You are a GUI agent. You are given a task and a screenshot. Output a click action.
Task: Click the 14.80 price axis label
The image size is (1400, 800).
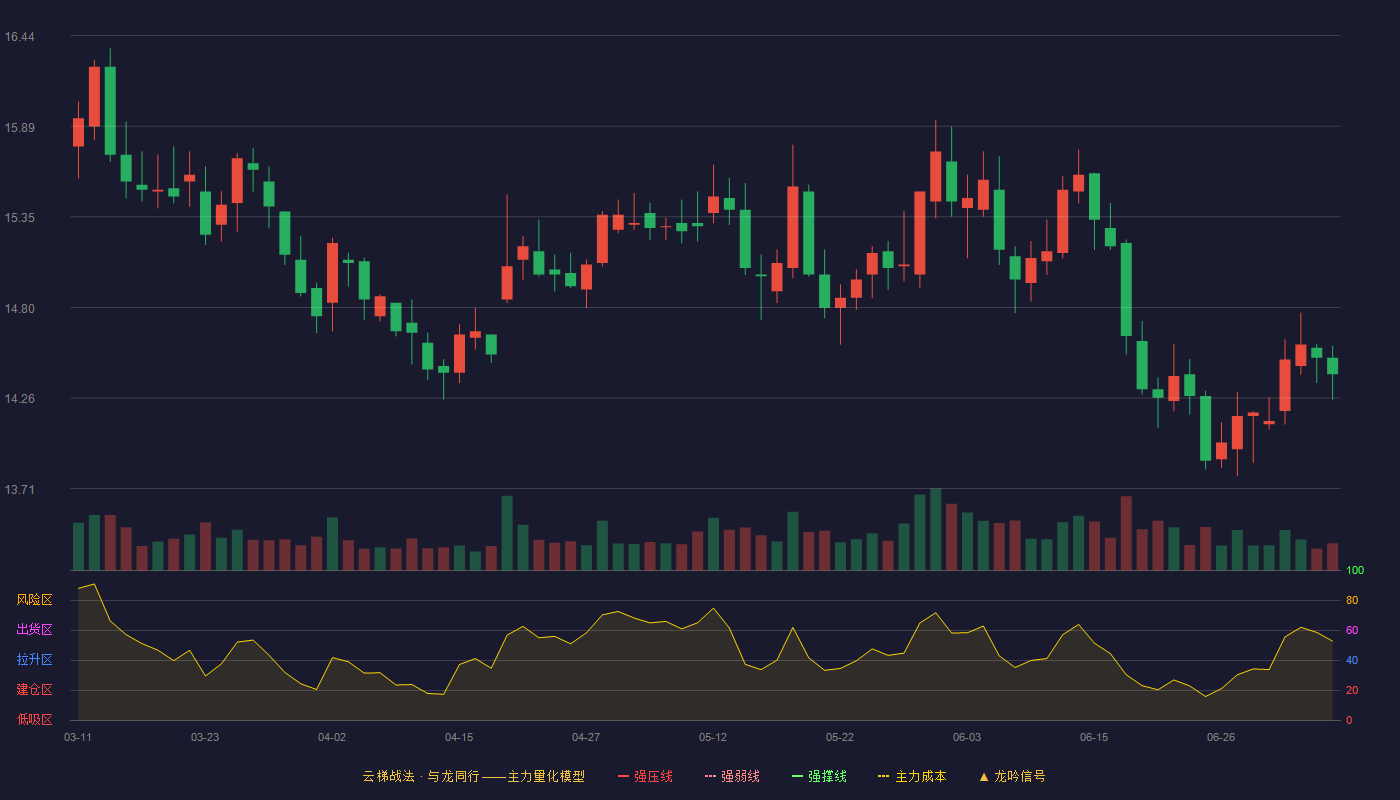(x=19, y=309)
